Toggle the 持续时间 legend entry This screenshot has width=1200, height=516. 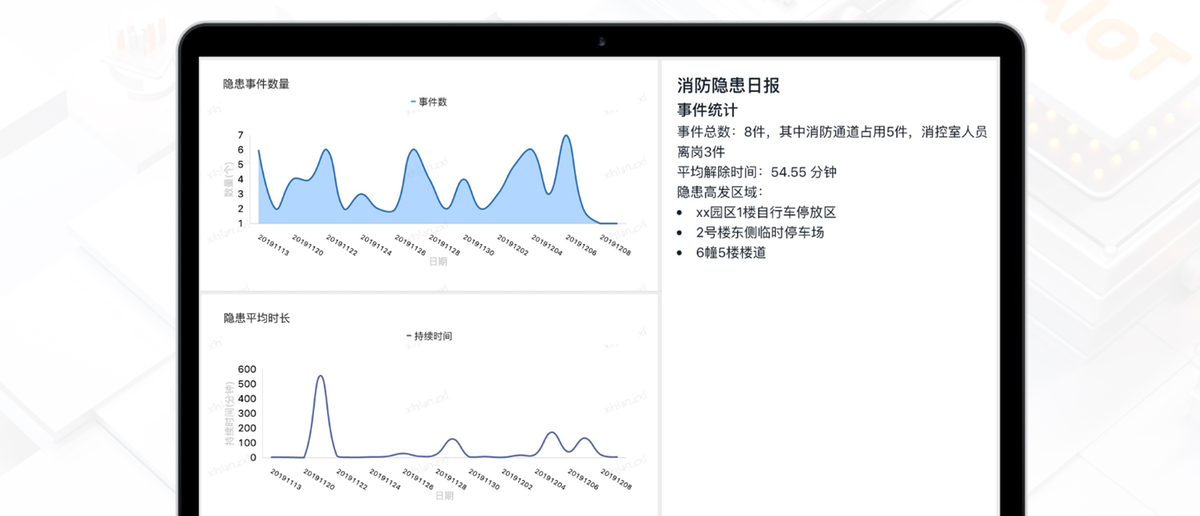coord(432,336)
